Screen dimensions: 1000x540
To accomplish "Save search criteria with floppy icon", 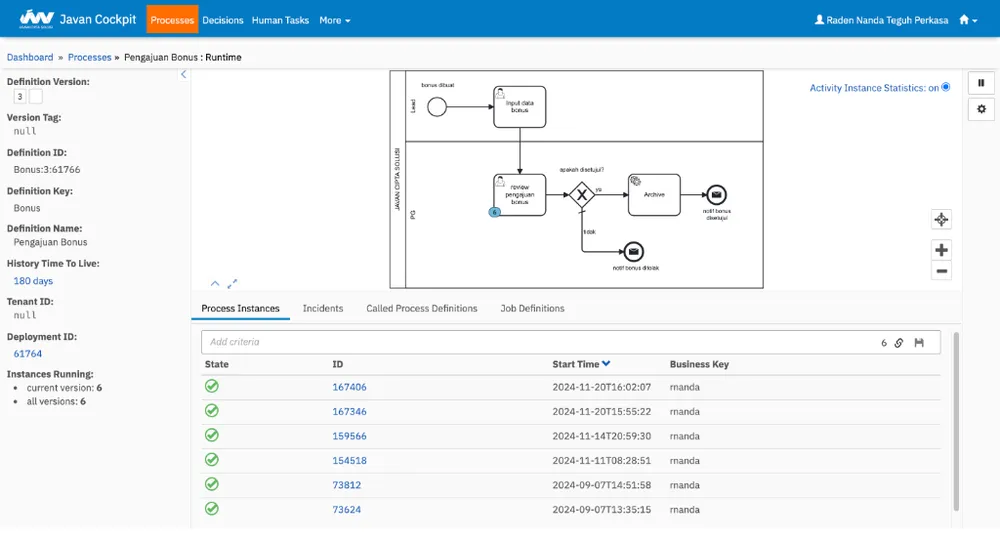I will 918,343.
